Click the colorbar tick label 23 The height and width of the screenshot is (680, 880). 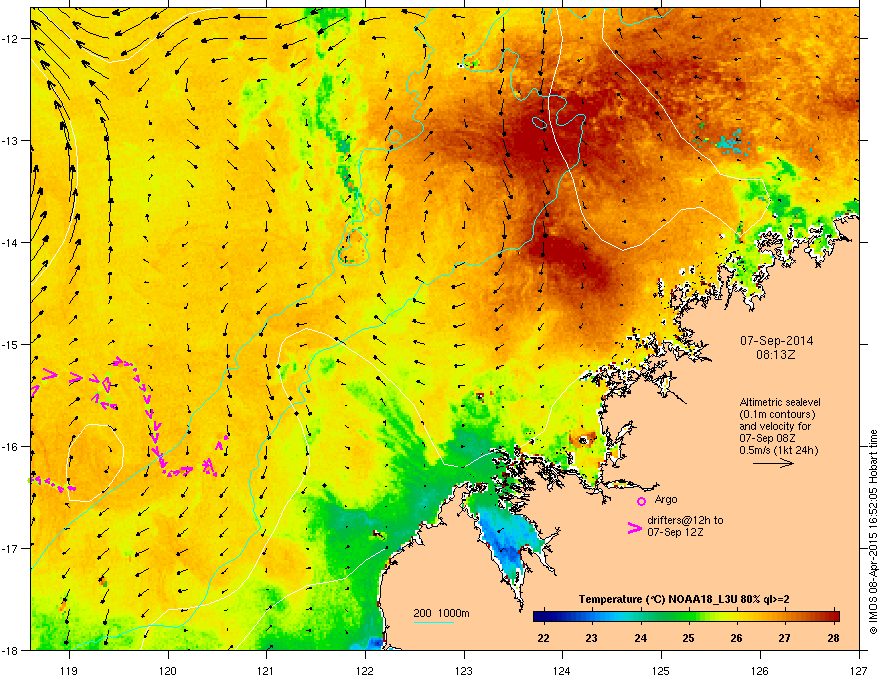(x=592, y=638)
